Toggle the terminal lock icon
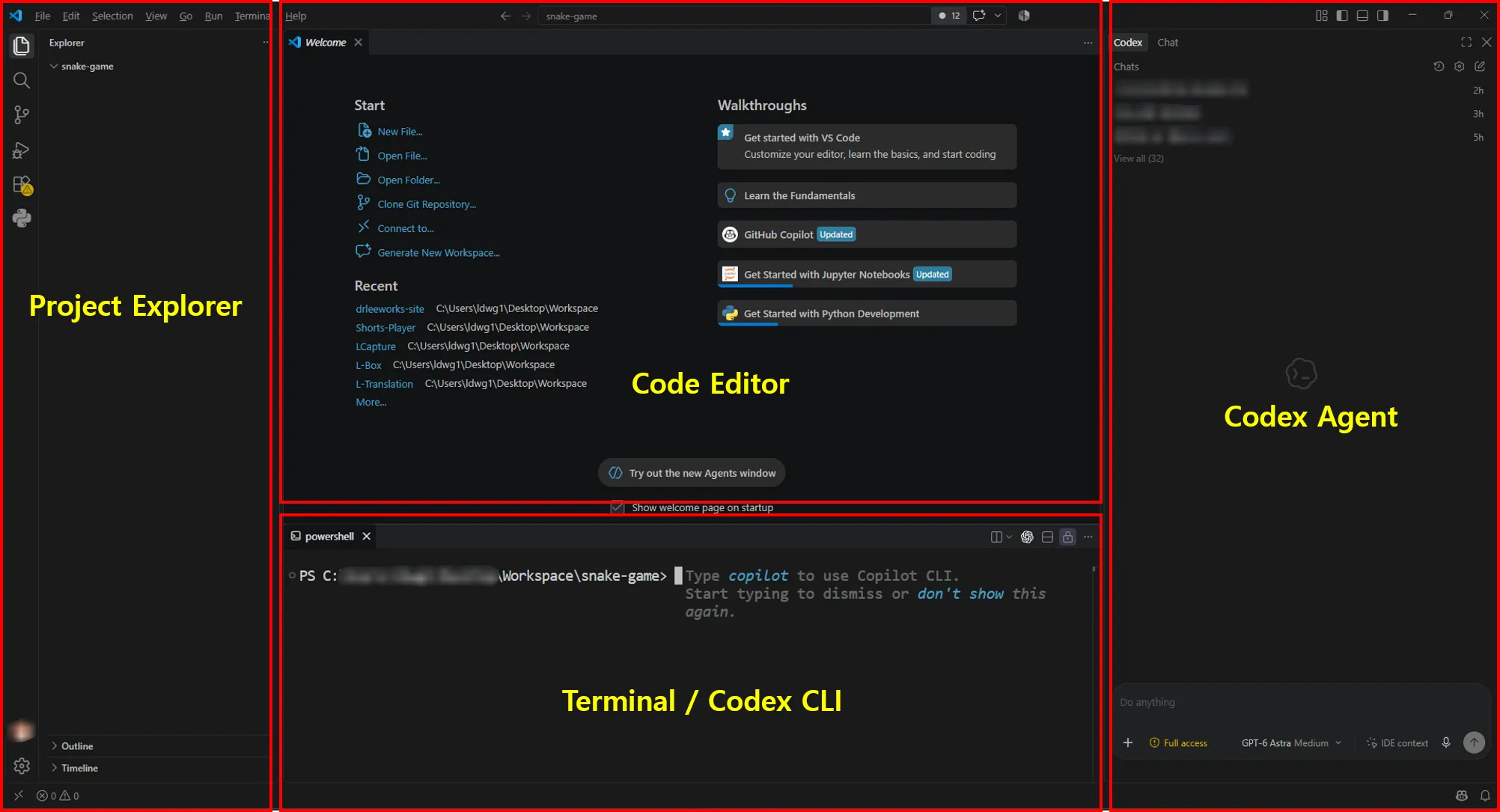Viewport: 1500px width, 812px height. point(1068,537)
